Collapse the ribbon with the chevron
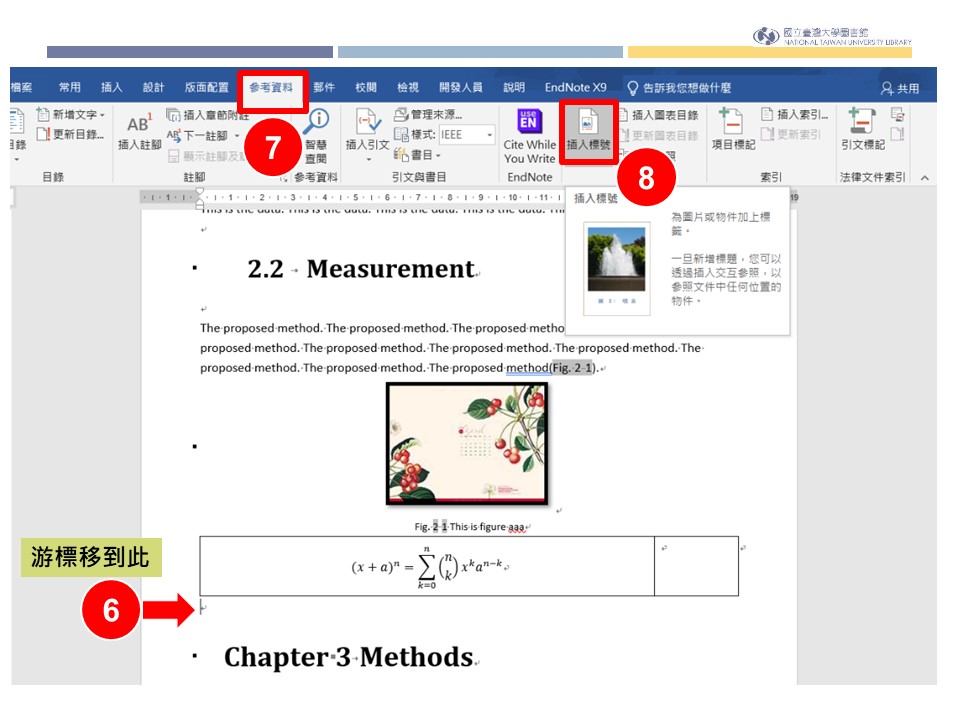Image resolution: width=960 pixels, height=720 pixels. [924, 178]
